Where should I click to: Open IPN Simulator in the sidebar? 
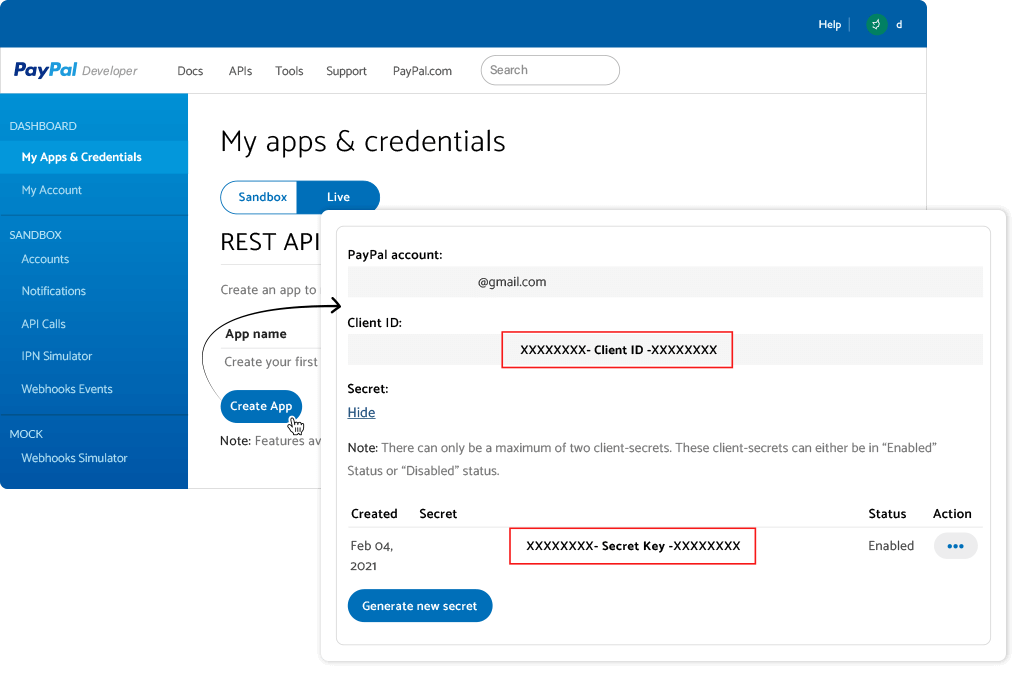click(56, 356)
